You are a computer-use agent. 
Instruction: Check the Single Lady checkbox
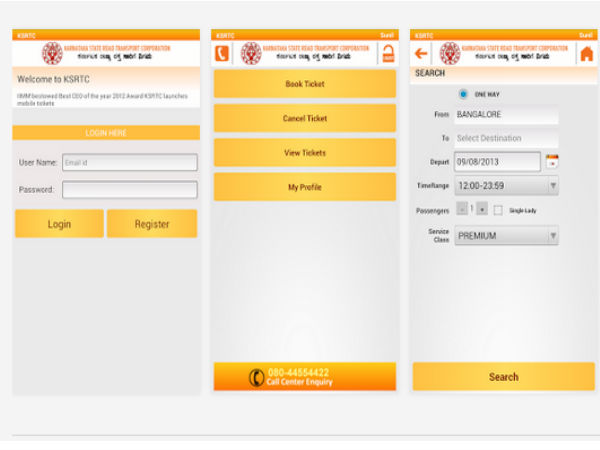pos(498,210)
